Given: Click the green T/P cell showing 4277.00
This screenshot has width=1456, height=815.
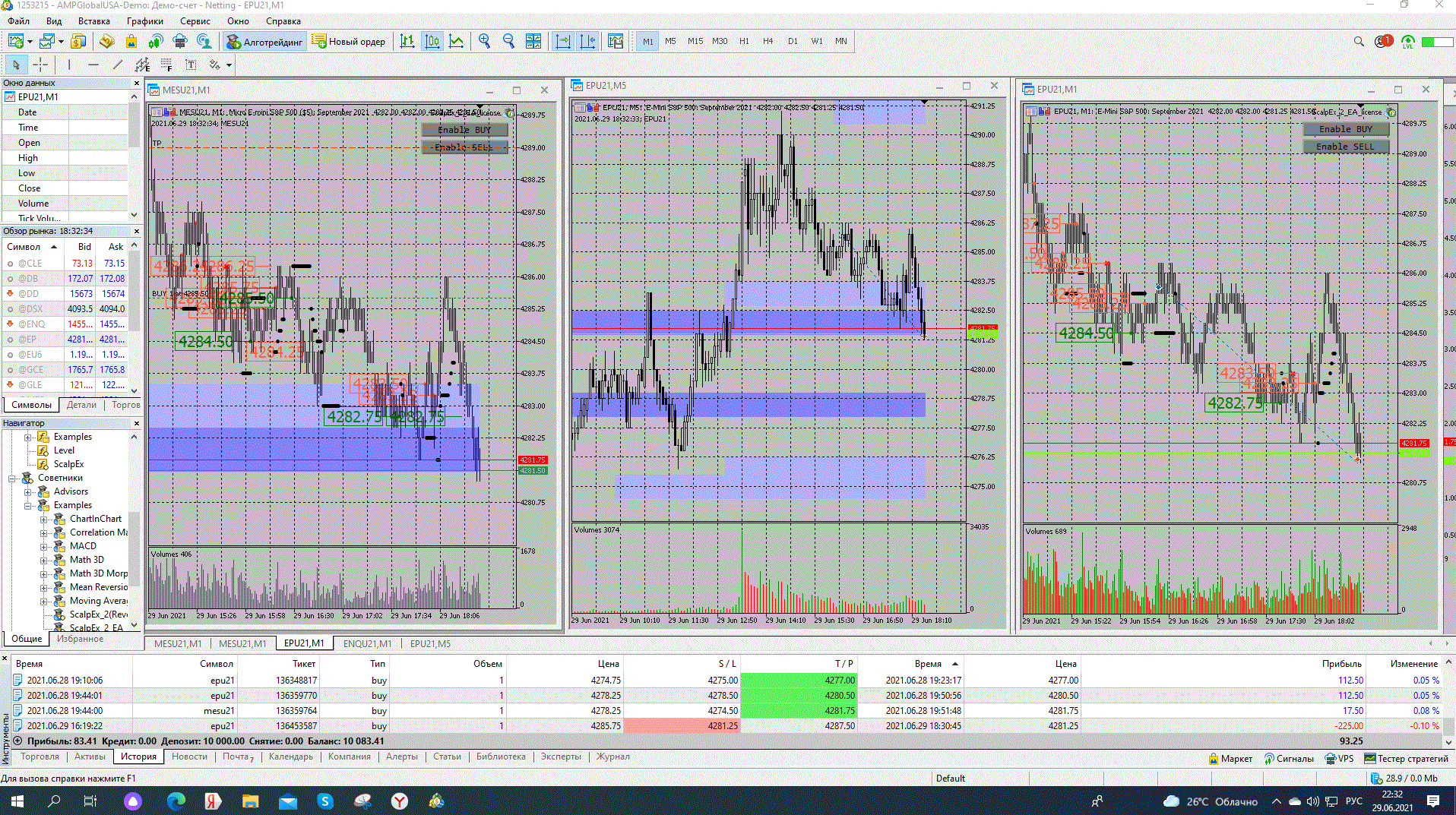Looking at the screenshot, I should [798, 681].
